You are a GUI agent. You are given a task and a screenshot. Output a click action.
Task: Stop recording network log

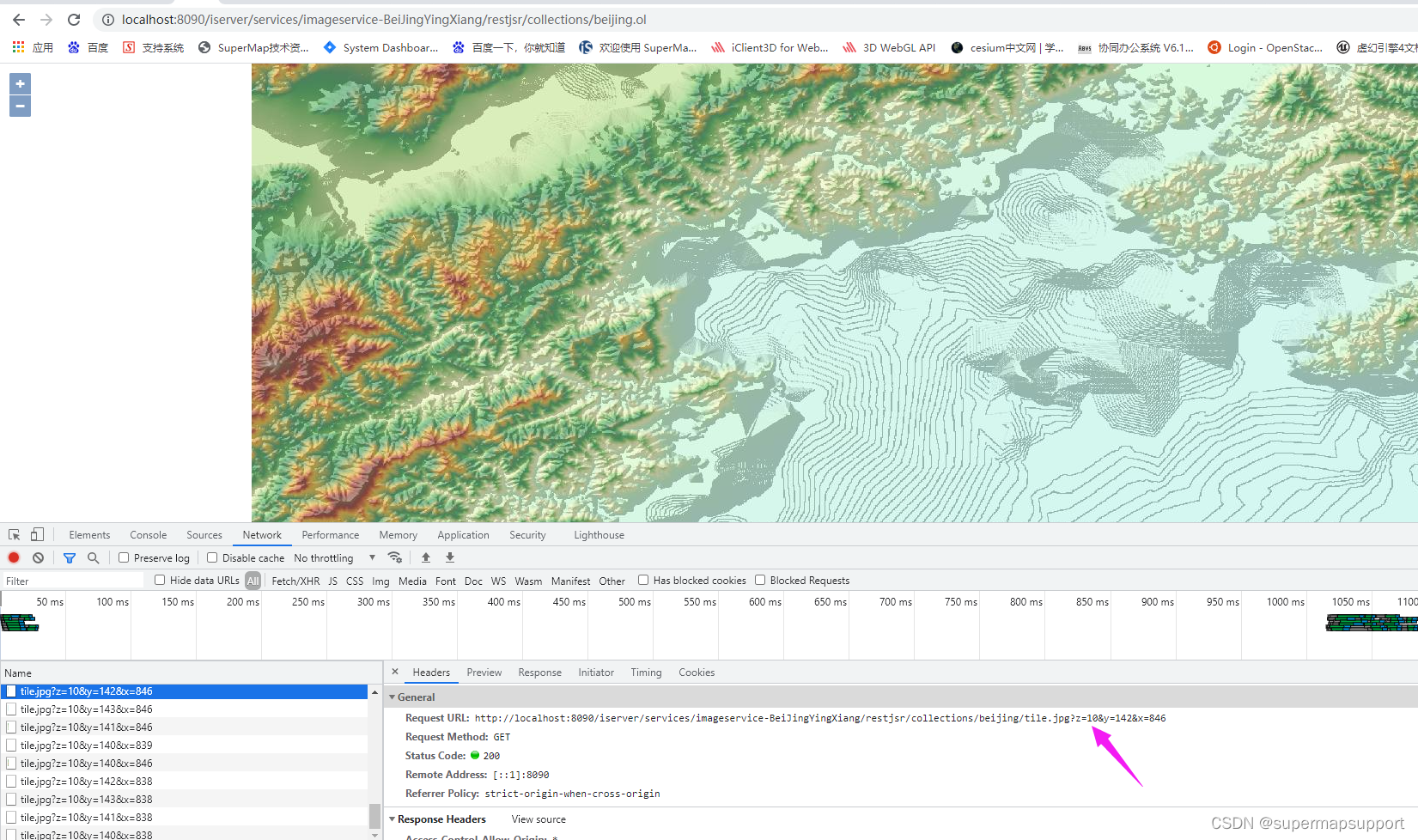tap(13, 557)
